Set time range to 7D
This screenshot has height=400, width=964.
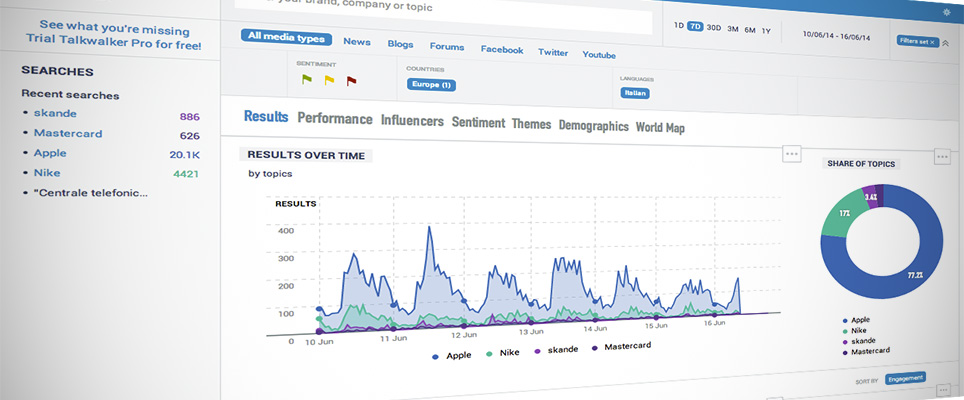coord(695,26)
